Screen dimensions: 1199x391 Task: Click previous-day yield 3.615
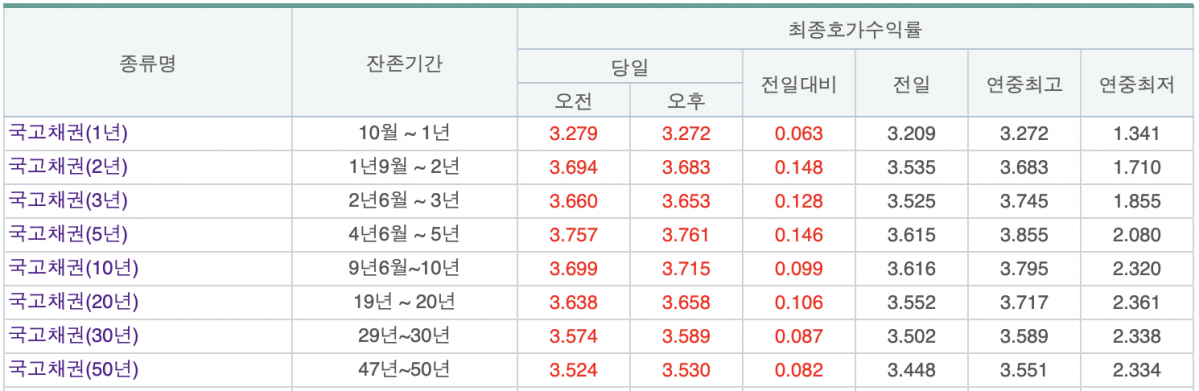coord(911,235)
